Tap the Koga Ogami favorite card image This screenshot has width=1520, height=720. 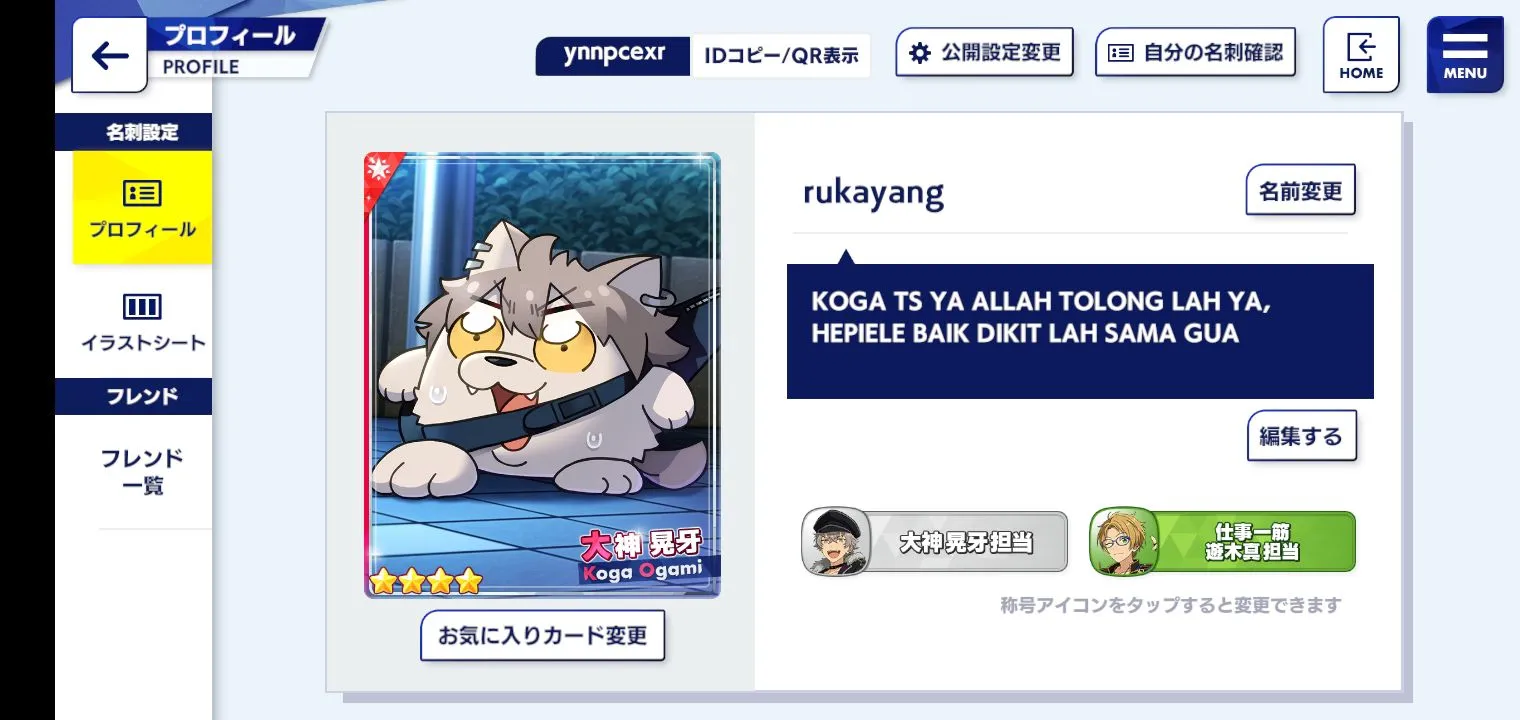click(x=542, y=375)
